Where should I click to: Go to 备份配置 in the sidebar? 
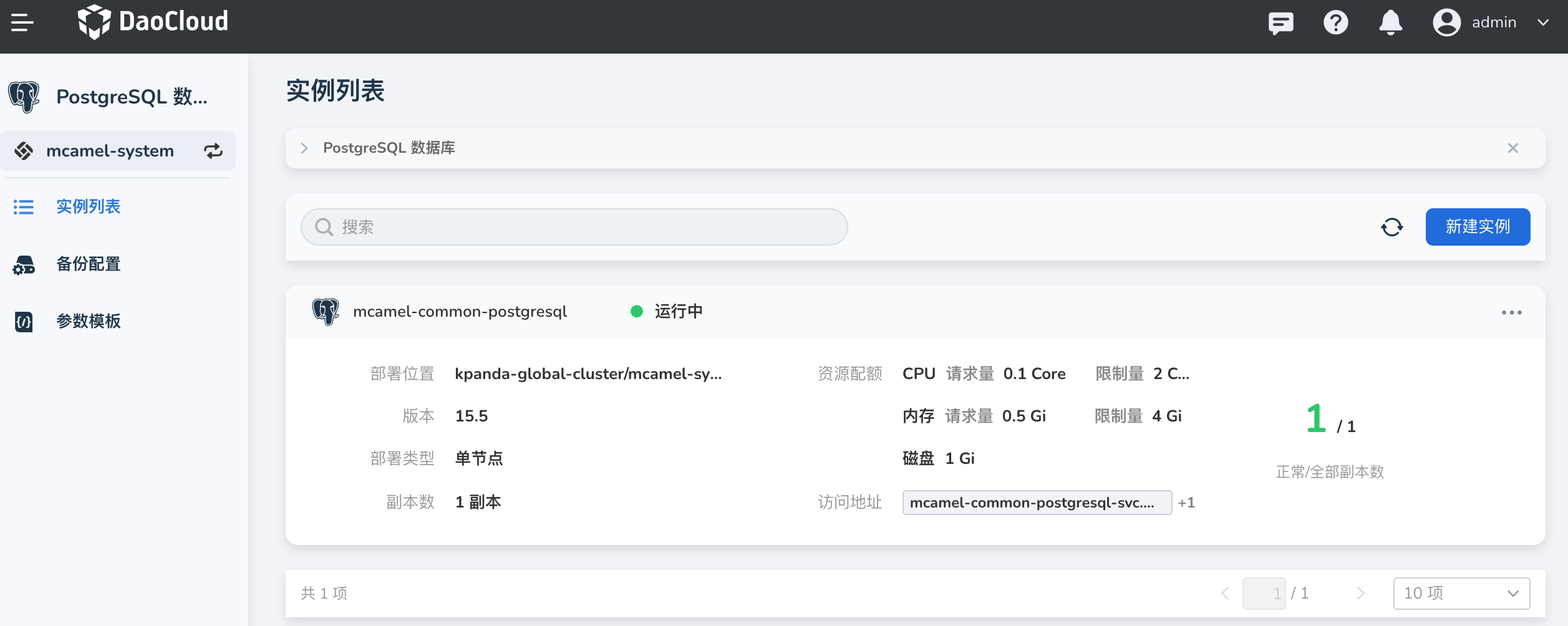pos(88,264)
